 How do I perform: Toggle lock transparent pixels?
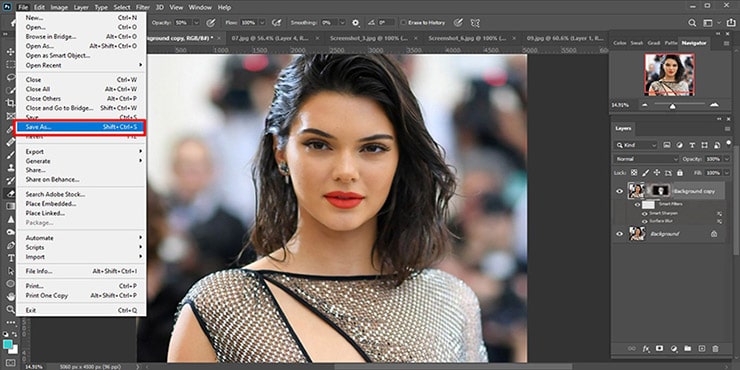coord(634,173)
